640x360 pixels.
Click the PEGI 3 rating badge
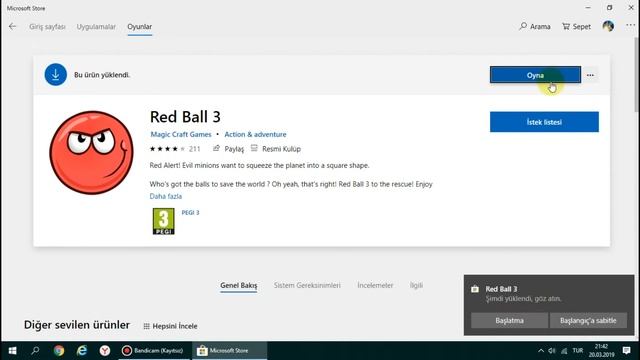pos(164,221)
